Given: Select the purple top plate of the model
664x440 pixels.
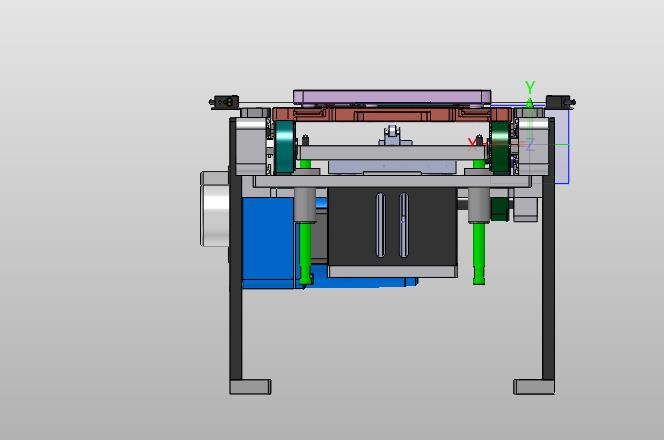Looking at the screenshot, I should pos(392,97).
